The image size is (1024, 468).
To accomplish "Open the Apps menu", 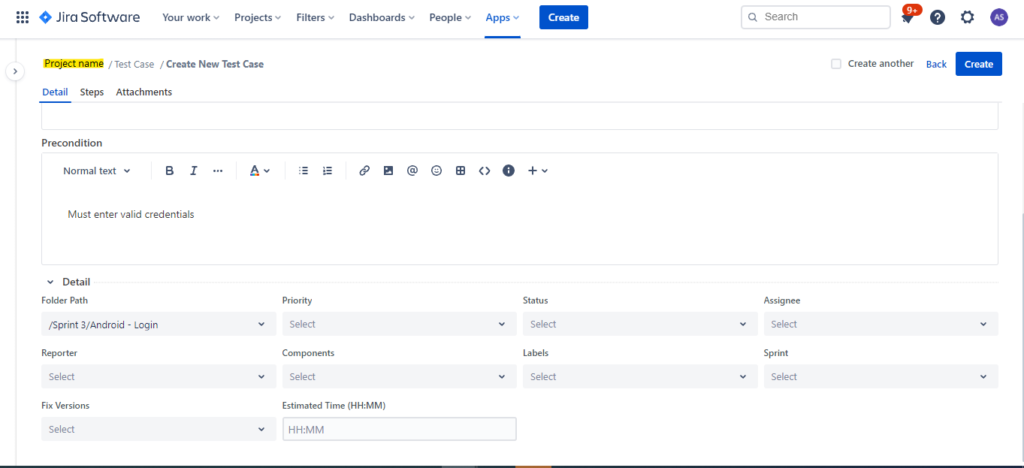I will coord(502,18).
